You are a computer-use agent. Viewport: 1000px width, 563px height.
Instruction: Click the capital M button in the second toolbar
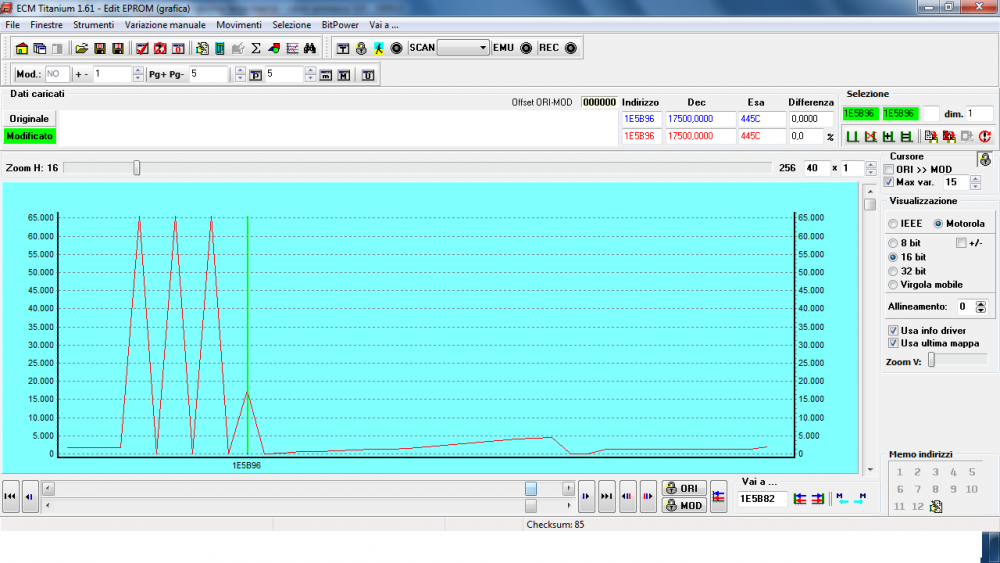tap(344, 75)
